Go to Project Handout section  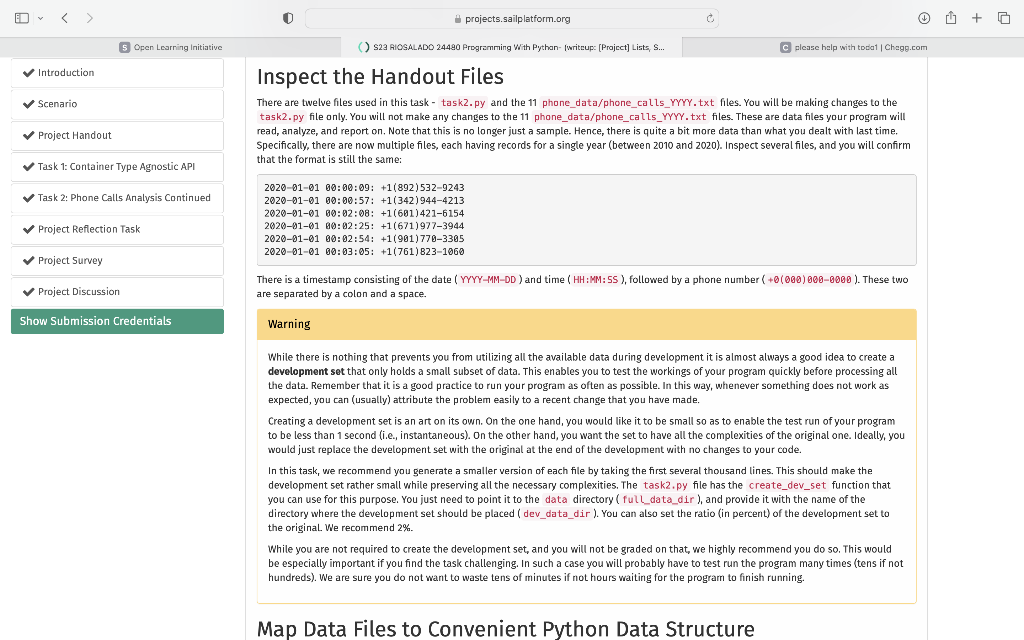(118, 135)
